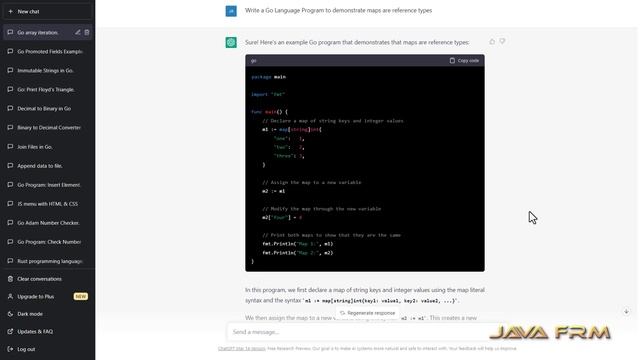Open the 'Join Files in Go' conversation
This screenshot has width=640, height=360.
pyautogui.click(x=47, y=147)
